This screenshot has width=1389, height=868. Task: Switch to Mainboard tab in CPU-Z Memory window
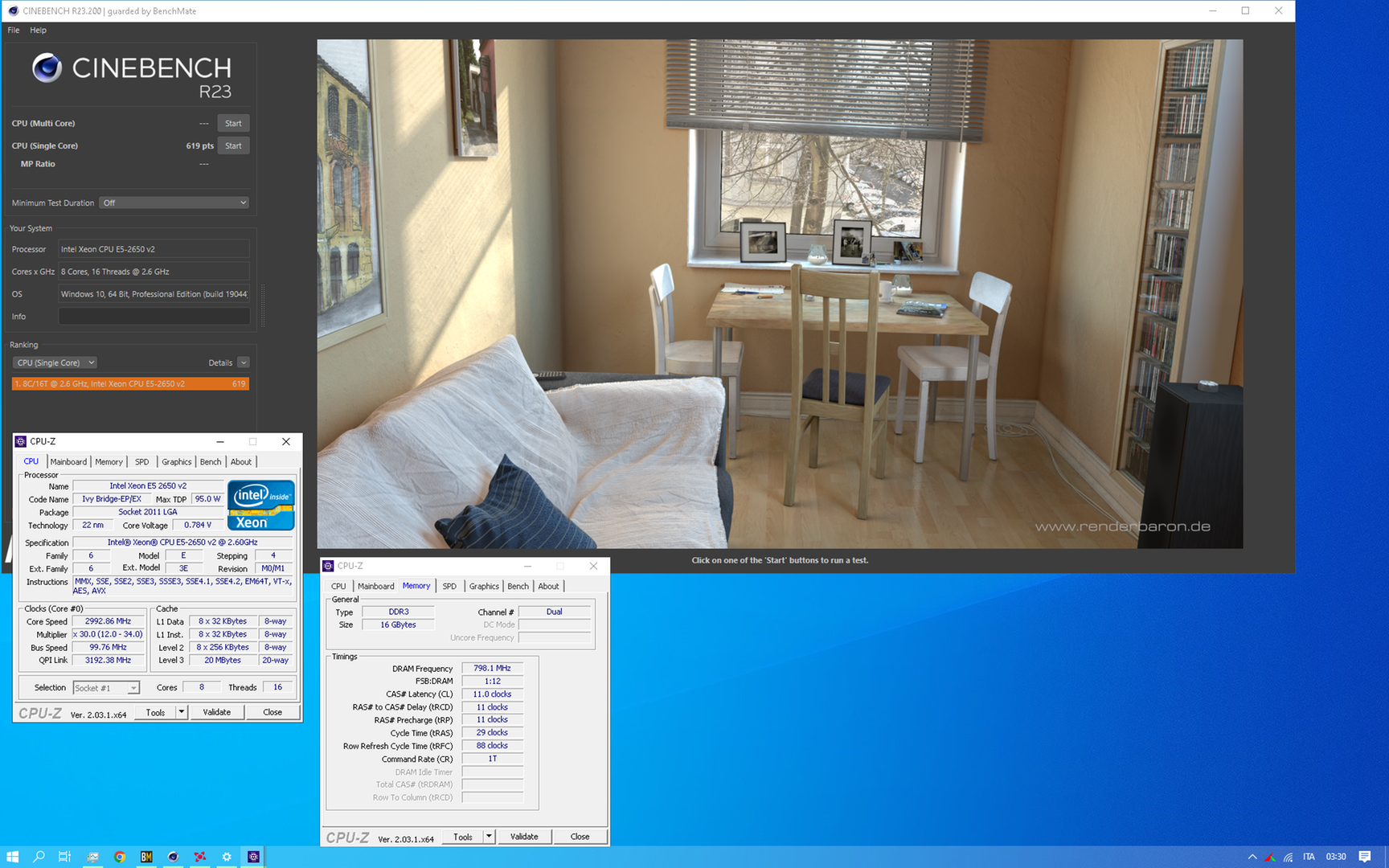point(375,587)
